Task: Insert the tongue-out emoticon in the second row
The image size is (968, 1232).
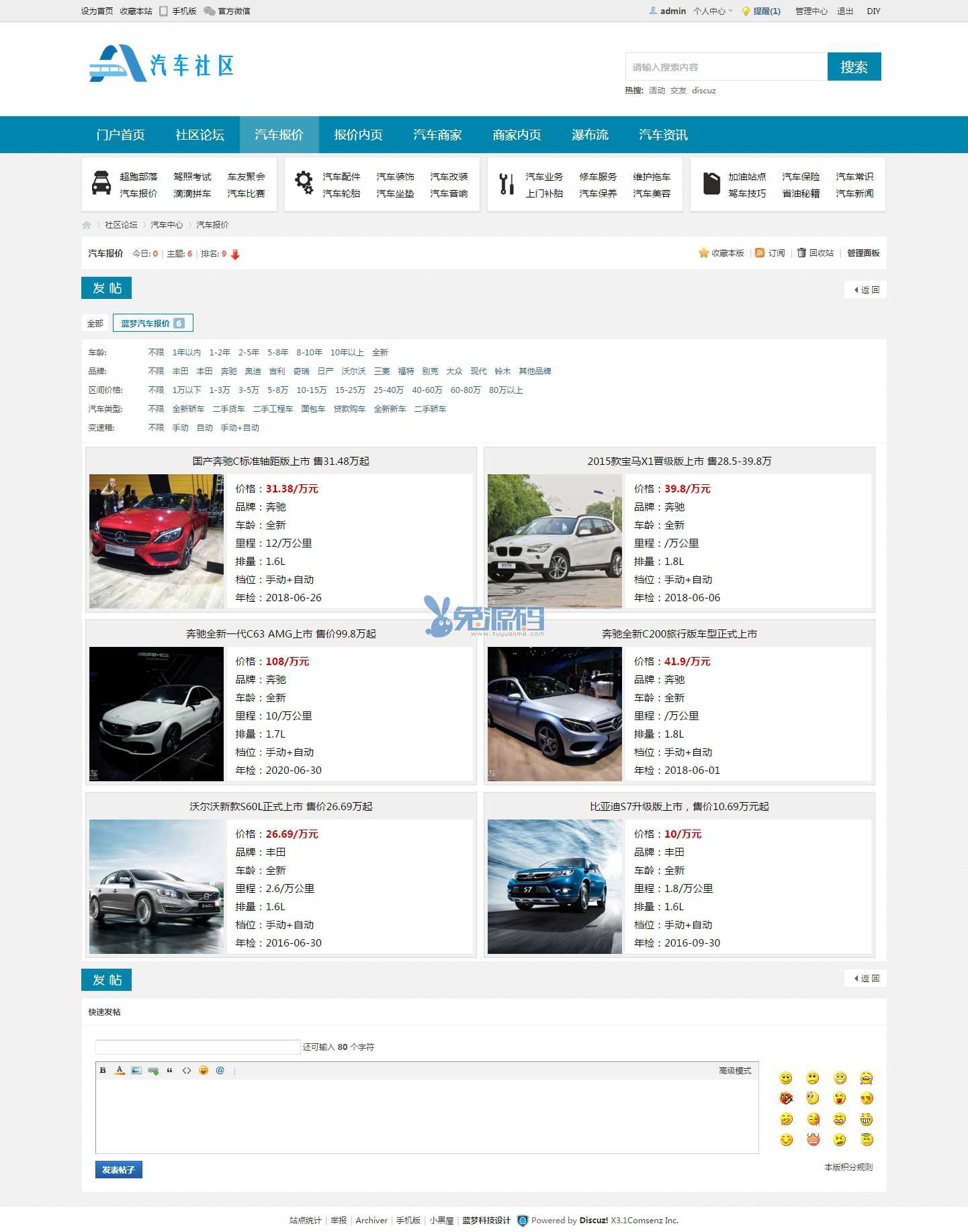Action: pyautogui.click(x=840, y=1098)
